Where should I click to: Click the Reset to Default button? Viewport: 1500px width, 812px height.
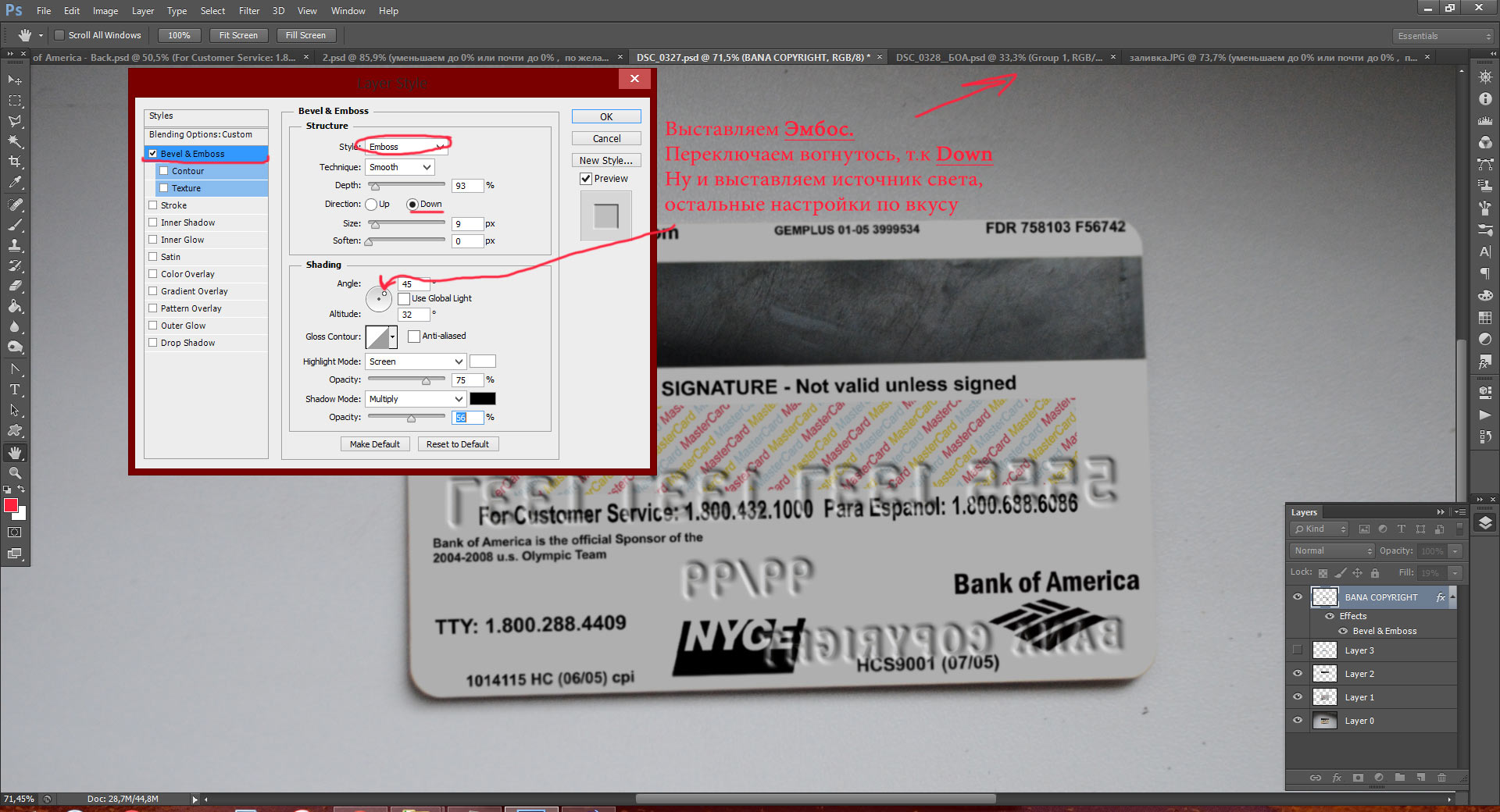pos(458,444)
